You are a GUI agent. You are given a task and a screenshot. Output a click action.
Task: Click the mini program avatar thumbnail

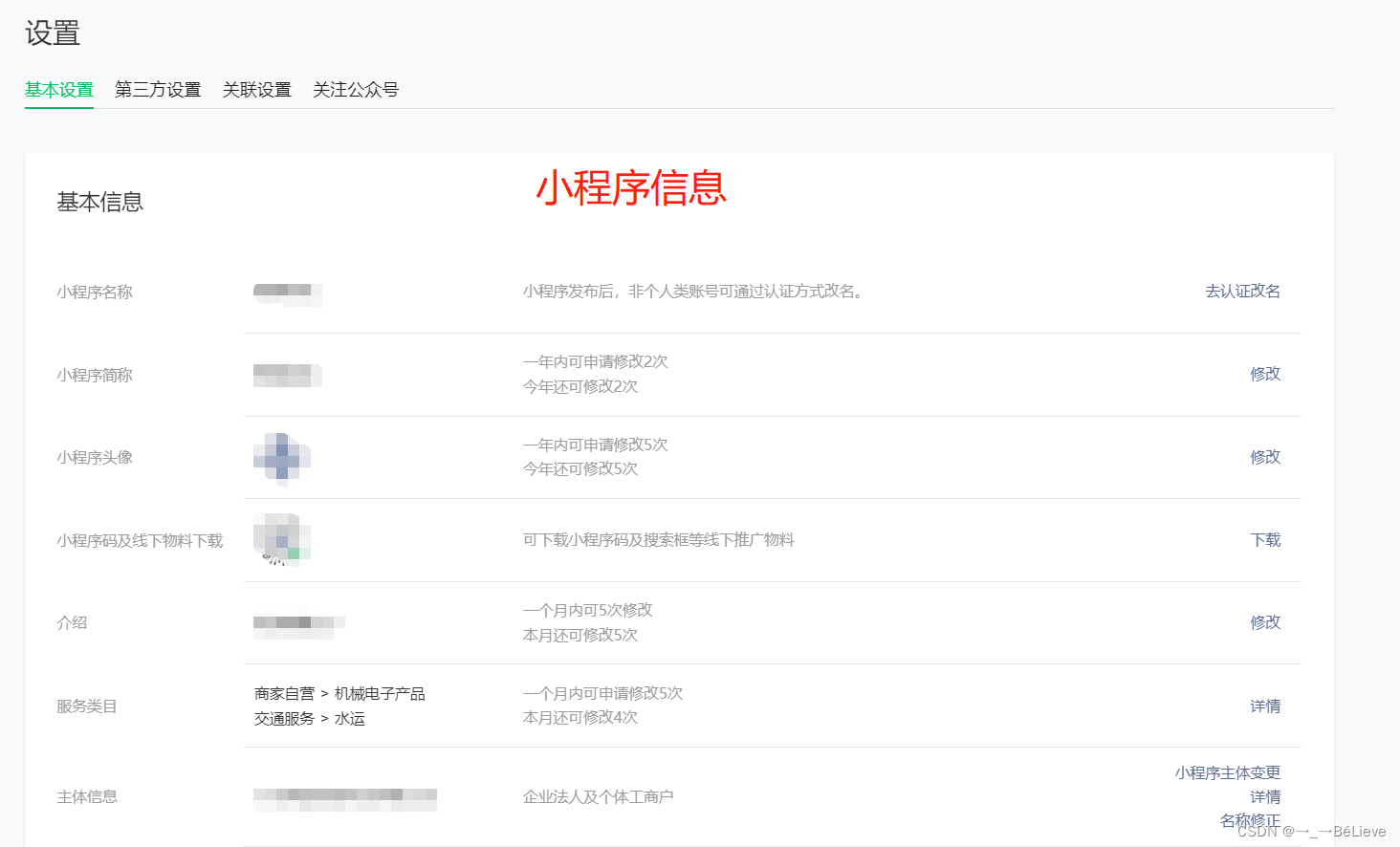click(282, 457)
